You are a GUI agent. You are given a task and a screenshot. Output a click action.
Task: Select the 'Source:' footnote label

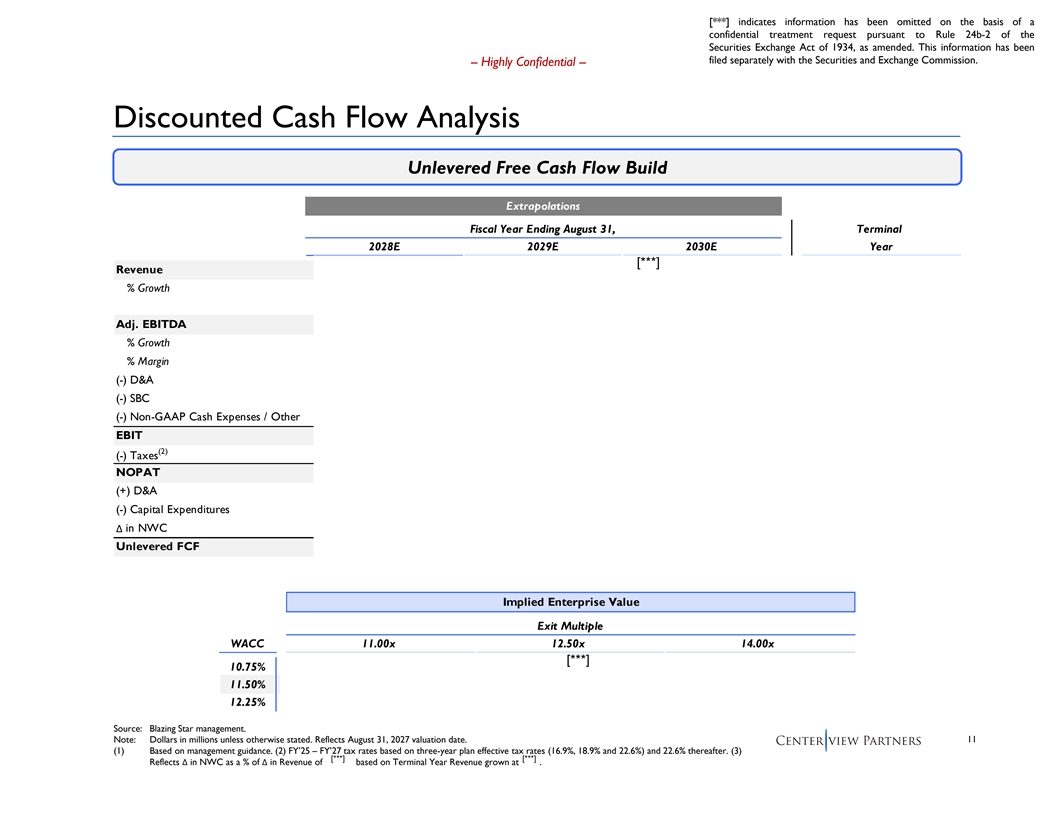[127, 728]
